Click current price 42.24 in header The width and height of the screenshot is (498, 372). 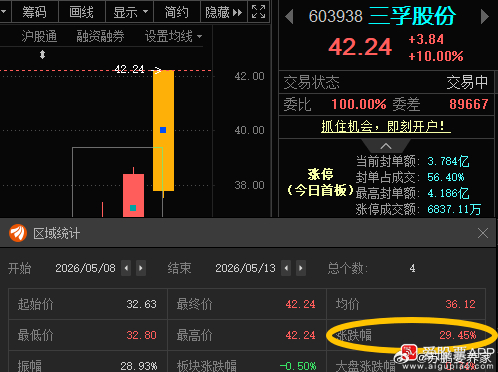tap(360, 47)
